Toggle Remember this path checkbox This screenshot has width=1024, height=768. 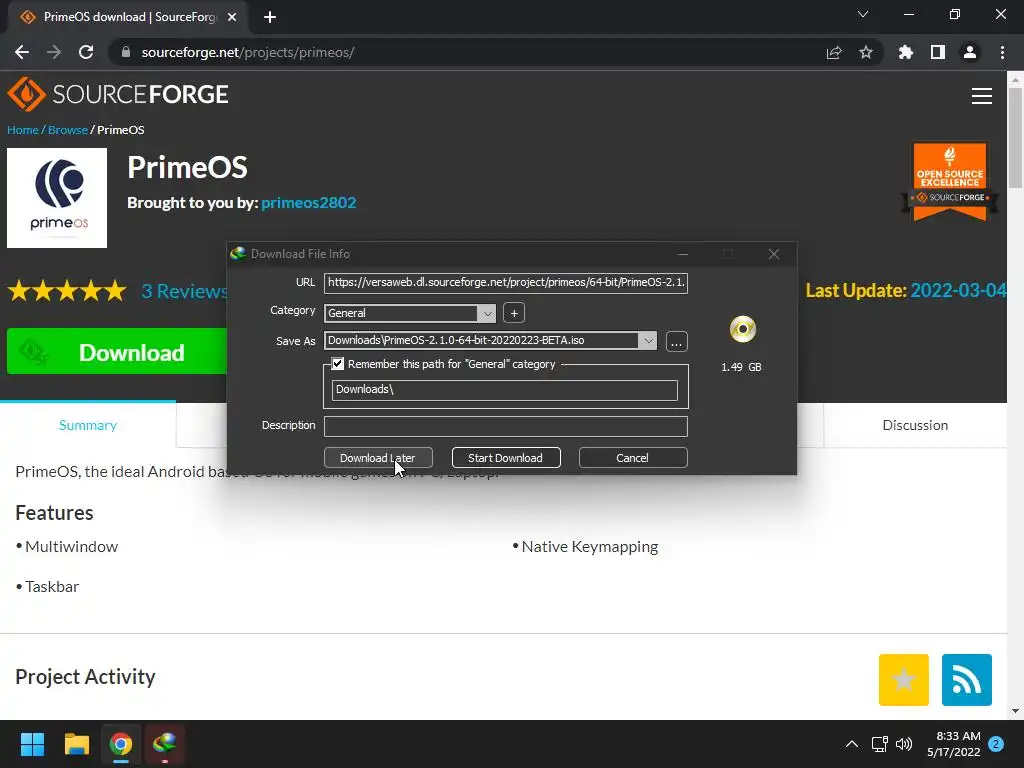click(338, 364)
